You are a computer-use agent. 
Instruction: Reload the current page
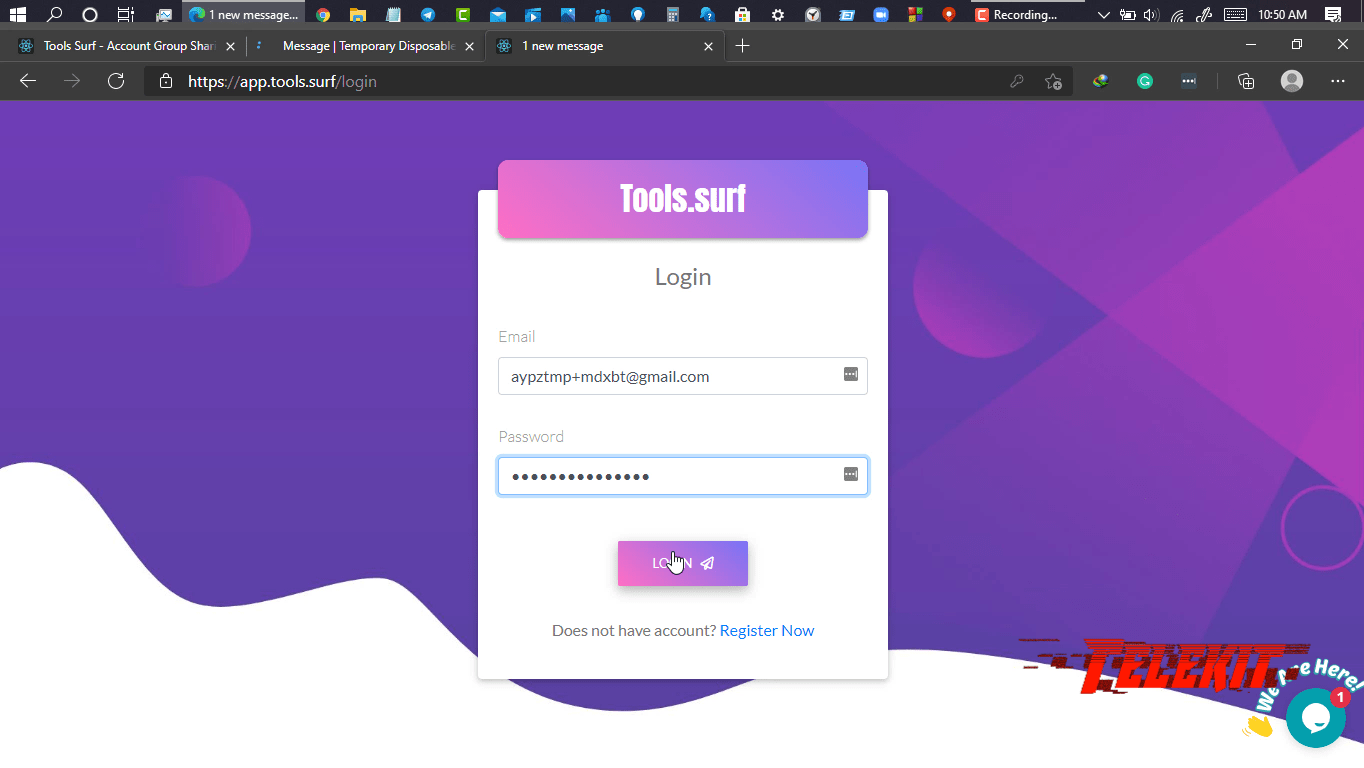click(x=116, y=81)
